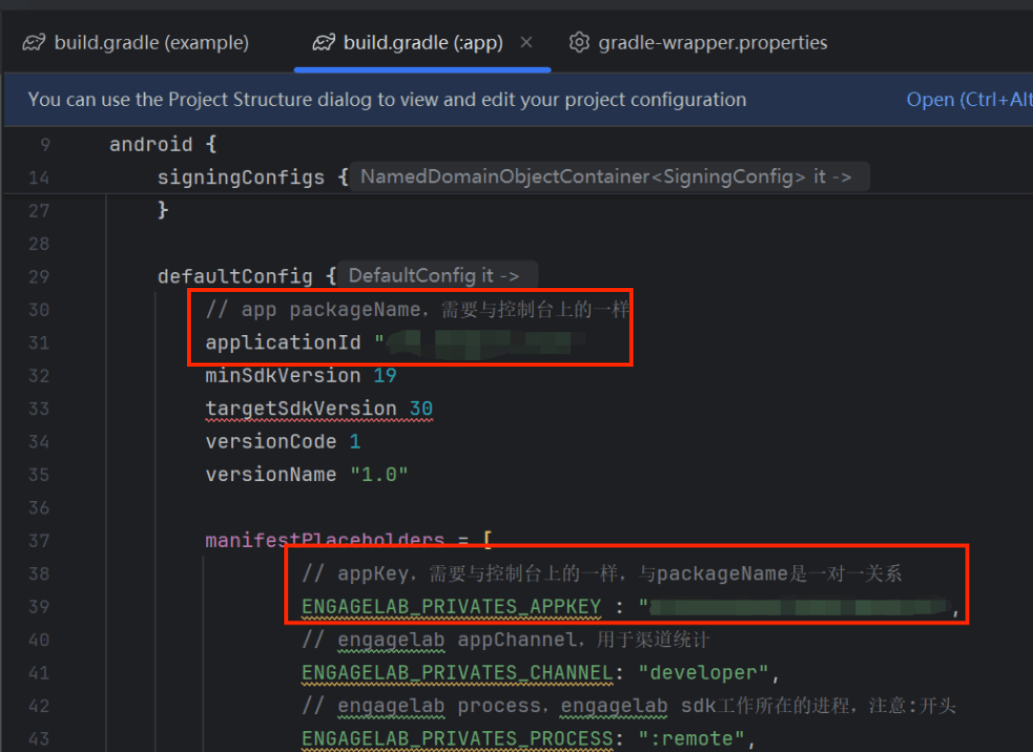Click the gear icon on gradle-wrapper.properties tab
This screenshot has width=1033, height=752.
coord(579,43)
